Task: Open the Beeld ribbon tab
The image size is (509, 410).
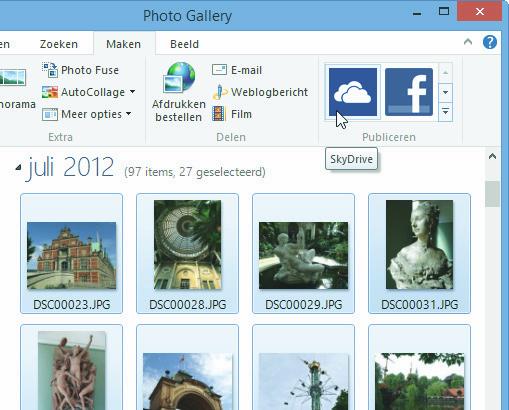Action: (x=184, y=44)
